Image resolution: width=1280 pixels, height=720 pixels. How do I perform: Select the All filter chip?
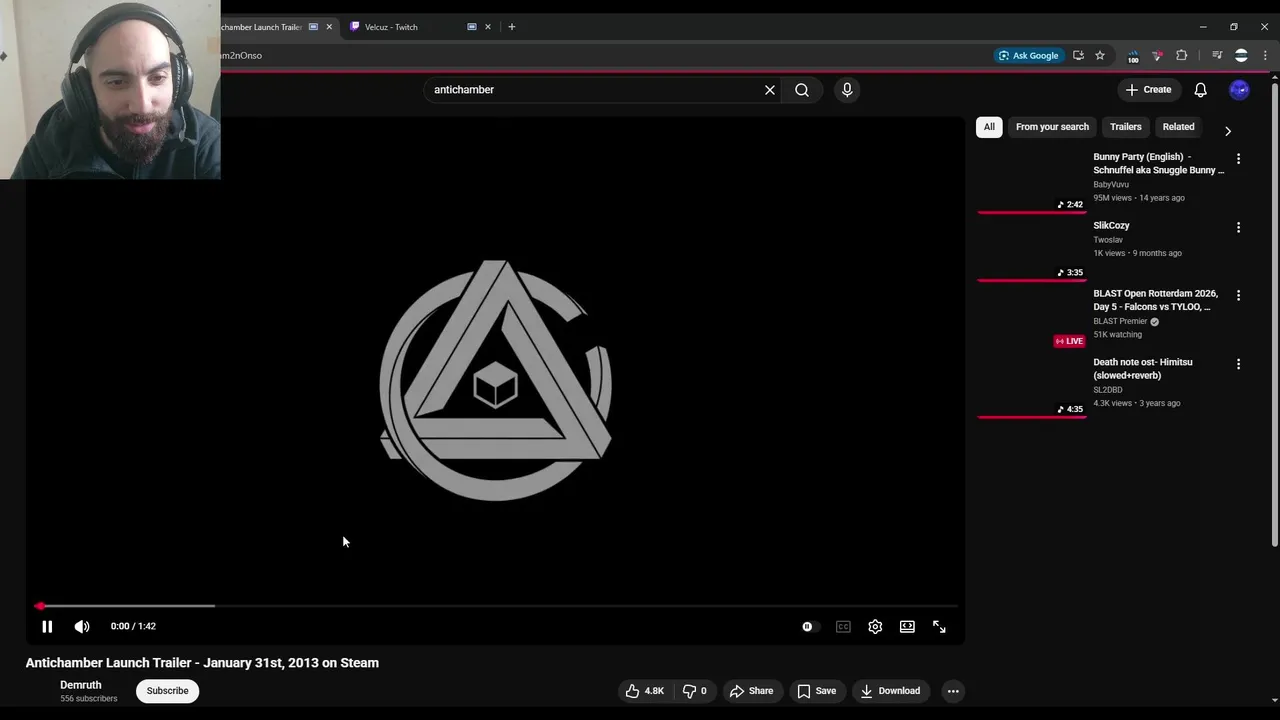coord(989,127)
